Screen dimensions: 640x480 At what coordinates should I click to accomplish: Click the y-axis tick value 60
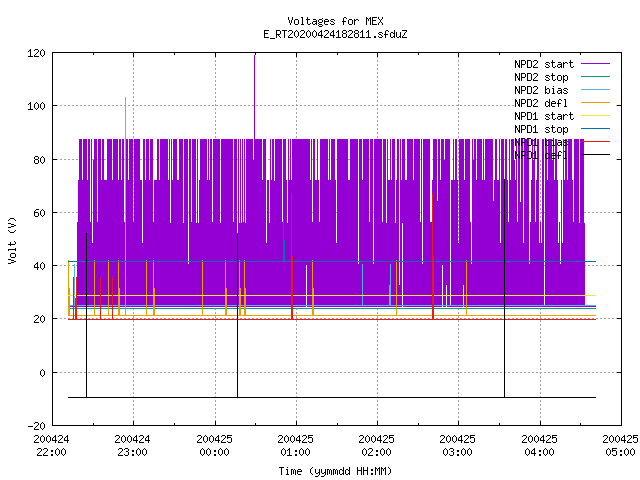tap(39, 213)
